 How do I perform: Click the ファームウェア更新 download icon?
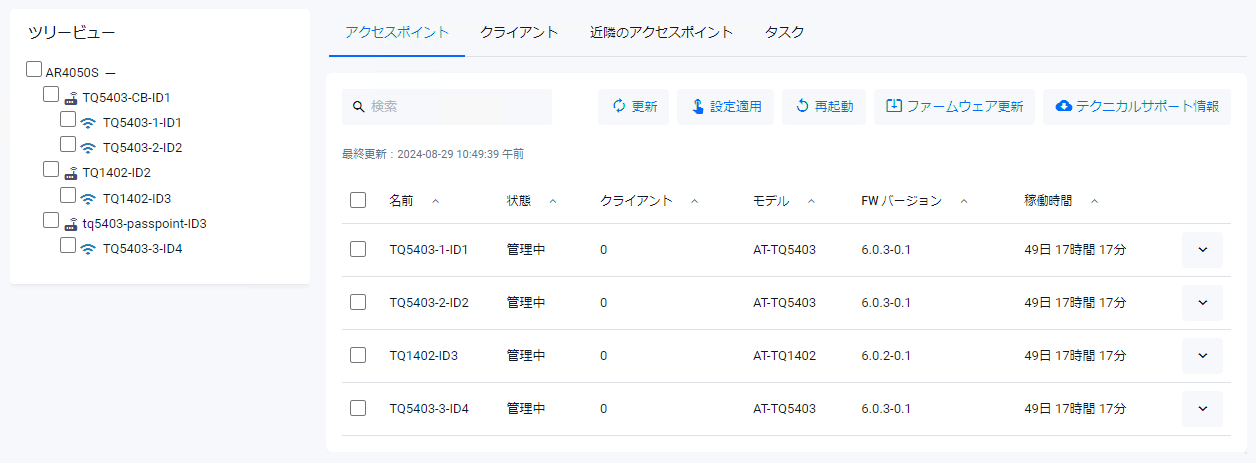pos(894,107)
